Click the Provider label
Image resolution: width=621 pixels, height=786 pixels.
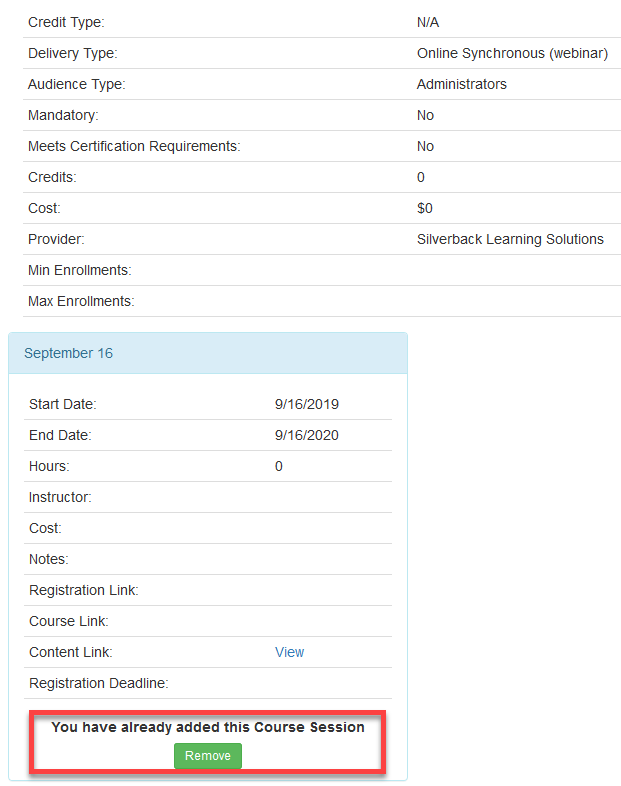click(56, 239)
